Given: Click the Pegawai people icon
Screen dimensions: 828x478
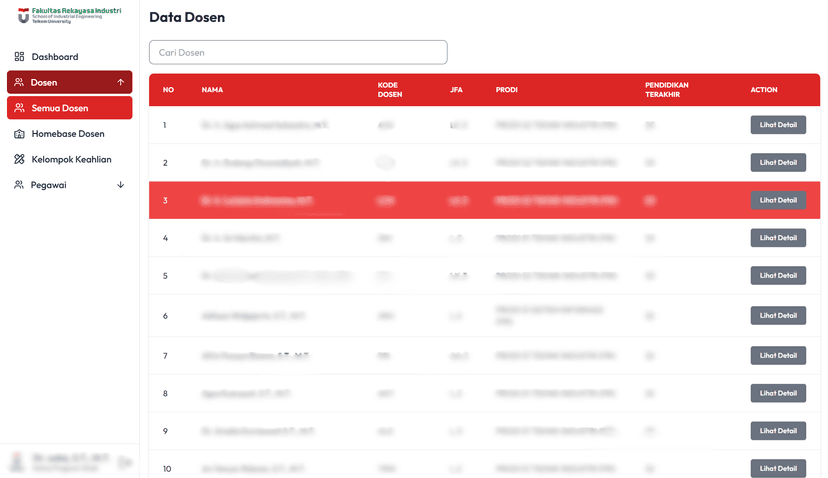Looking at the screenshot, I should coord(19,185).
